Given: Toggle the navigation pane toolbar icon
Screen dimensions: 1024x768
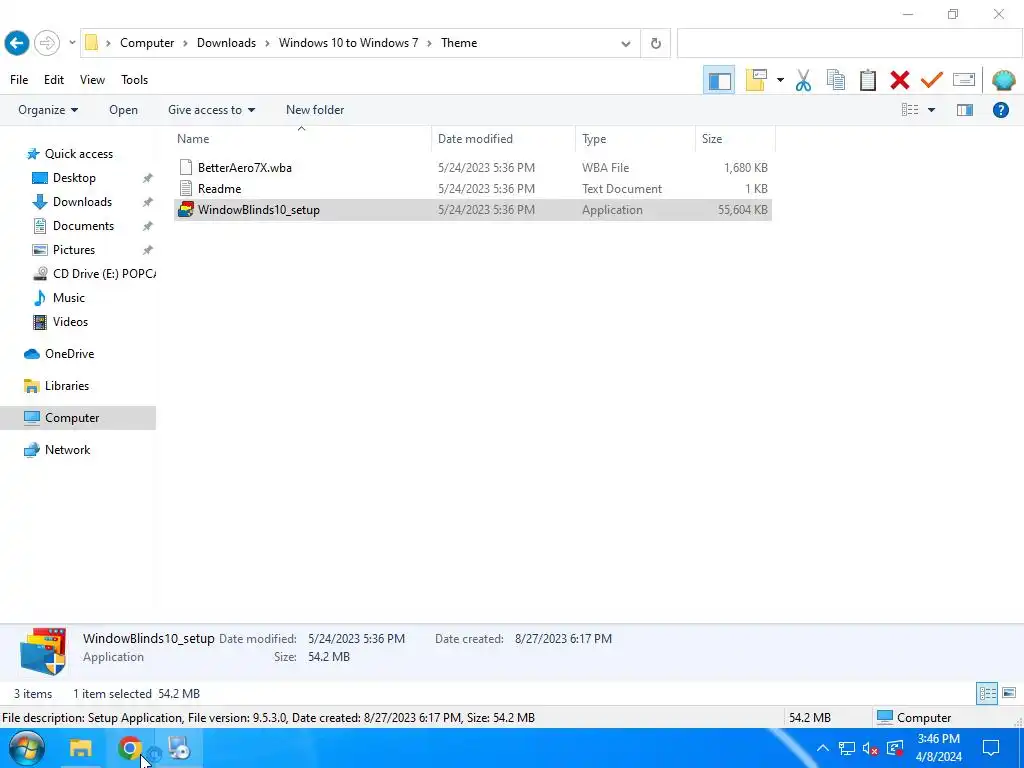Looking at the screenshot, I should [x=719, y=80].
